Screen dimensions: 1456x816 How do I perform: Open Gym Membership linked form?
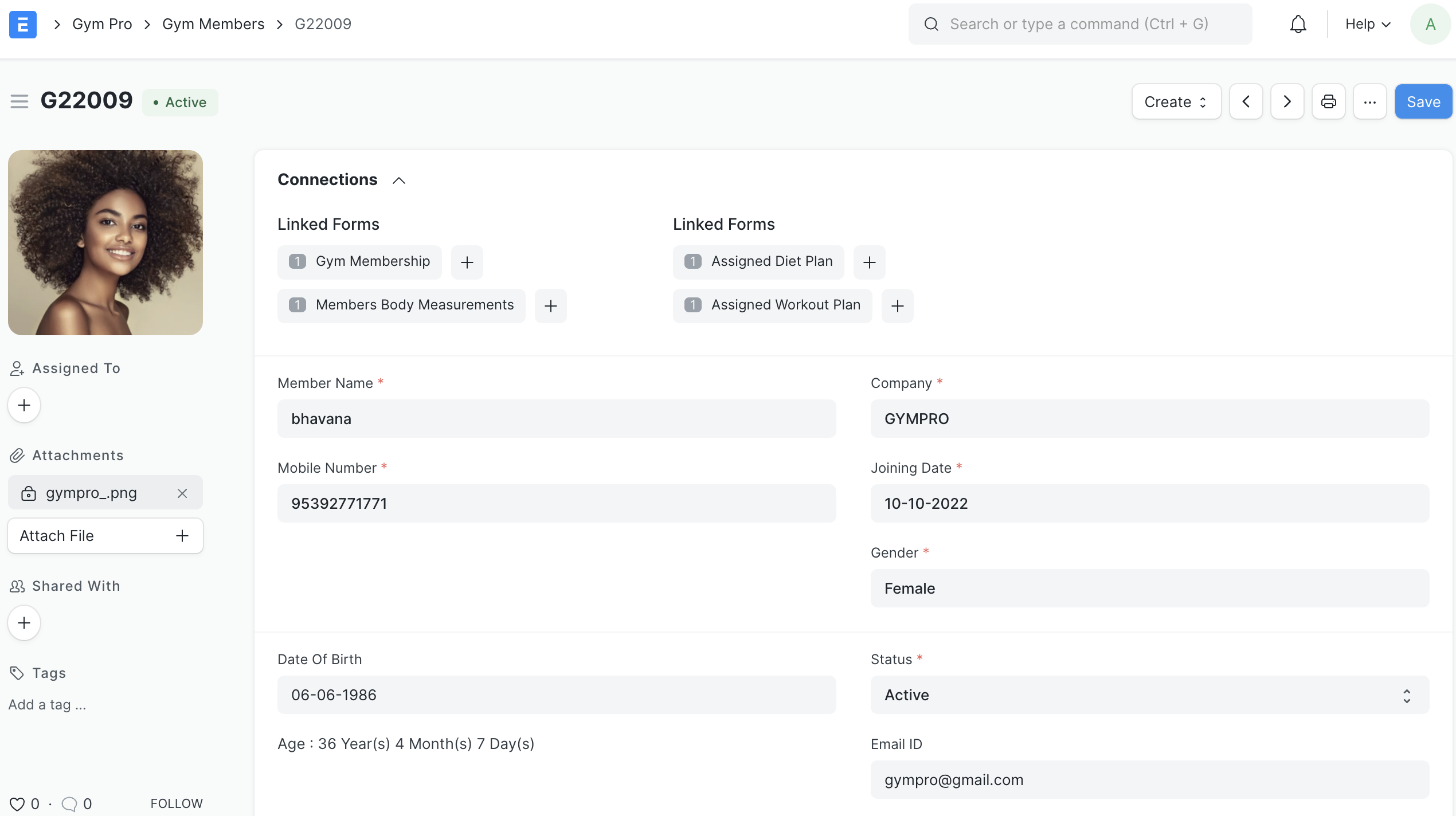(x=359, y=262)
